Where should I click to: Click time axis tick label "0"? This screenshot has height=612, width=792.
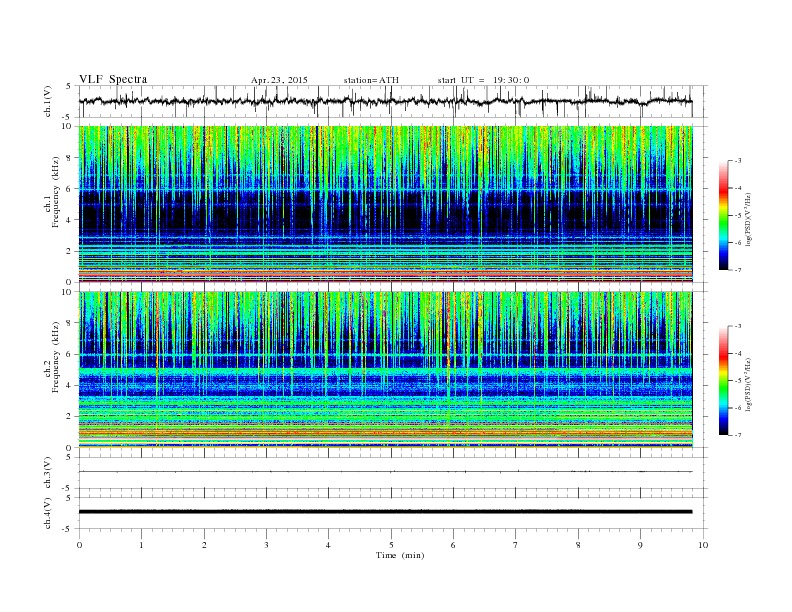tap(79, 545)
